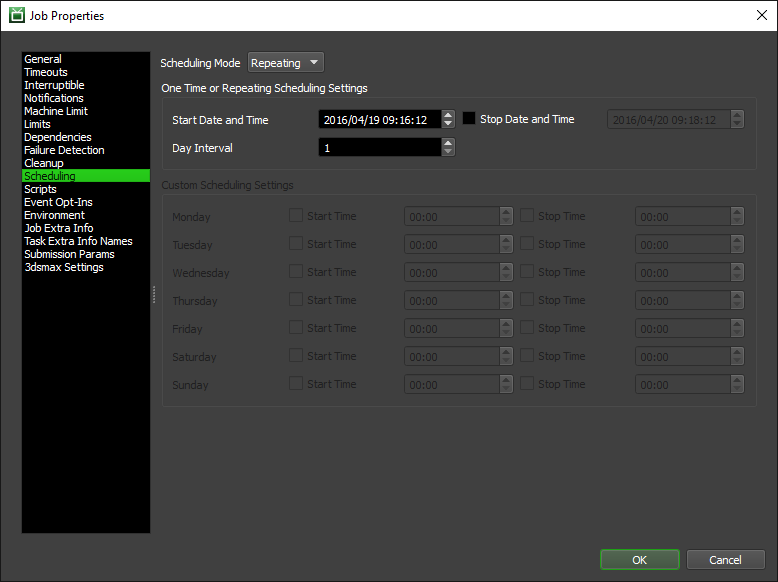The height and width of the screenshot is (582, 778).
Task: Click the OK button
Action: 640,560
